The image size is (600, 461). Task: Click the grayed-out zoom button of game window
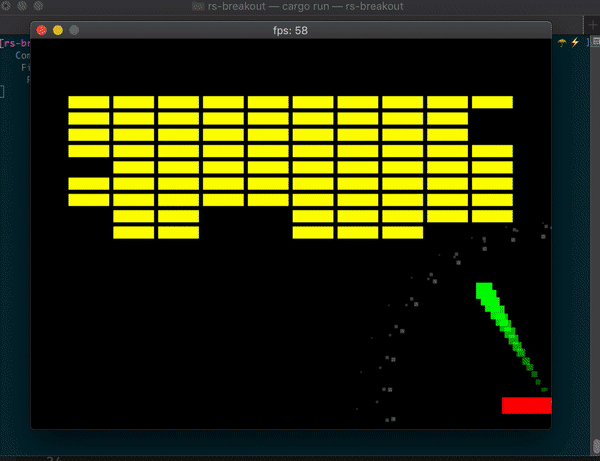[x=74, y=30]
